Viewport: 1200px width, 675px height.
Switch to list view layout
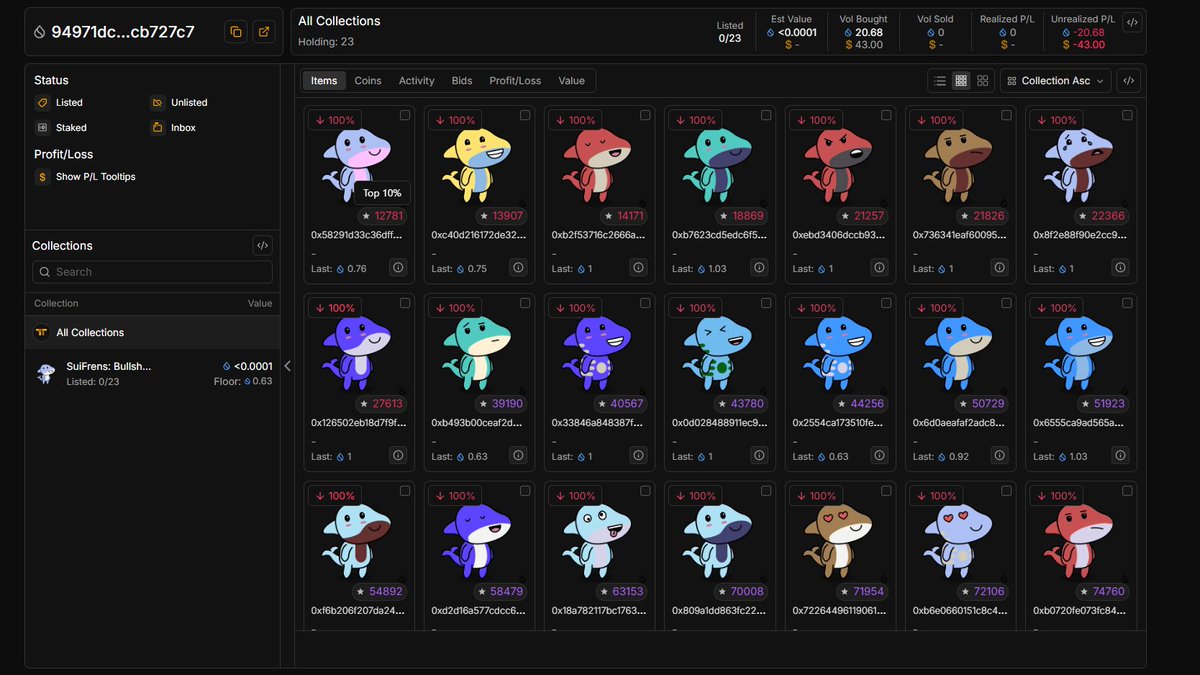click(940, 81)
